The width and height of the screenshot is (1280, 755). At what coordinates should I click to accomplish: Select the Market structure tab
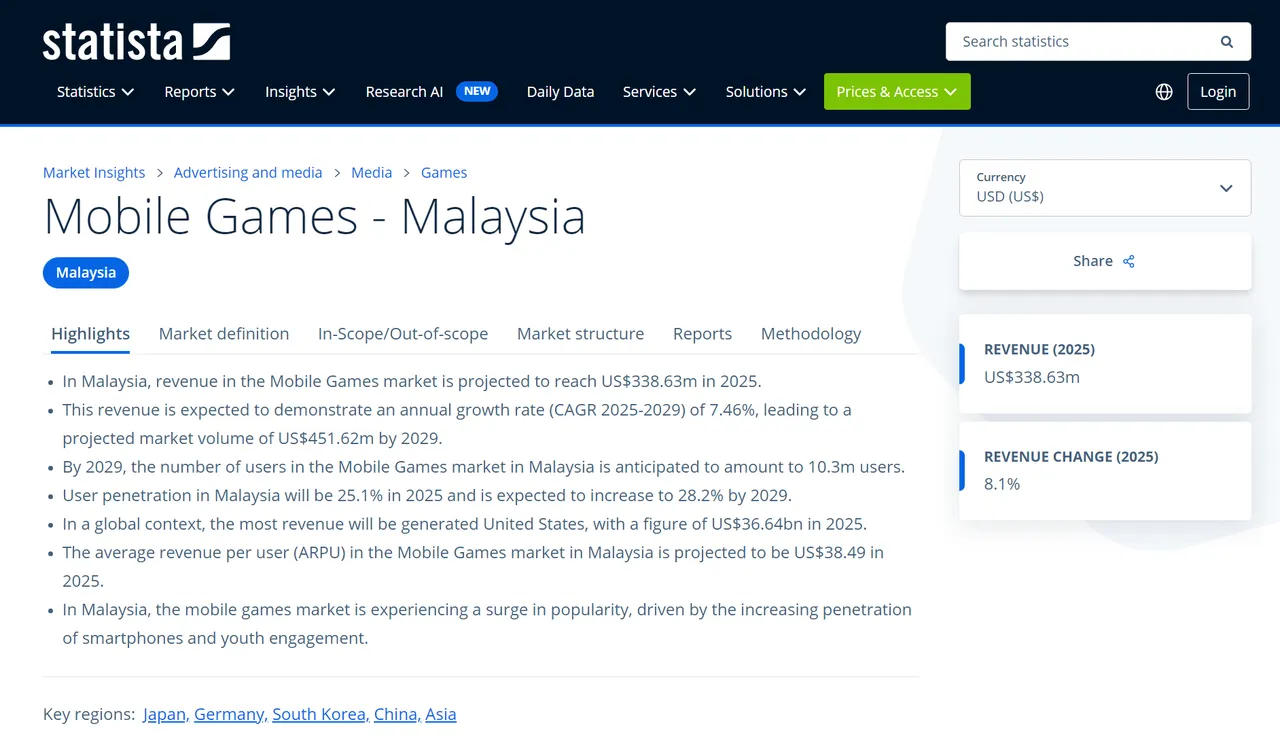tap(580, 334)
